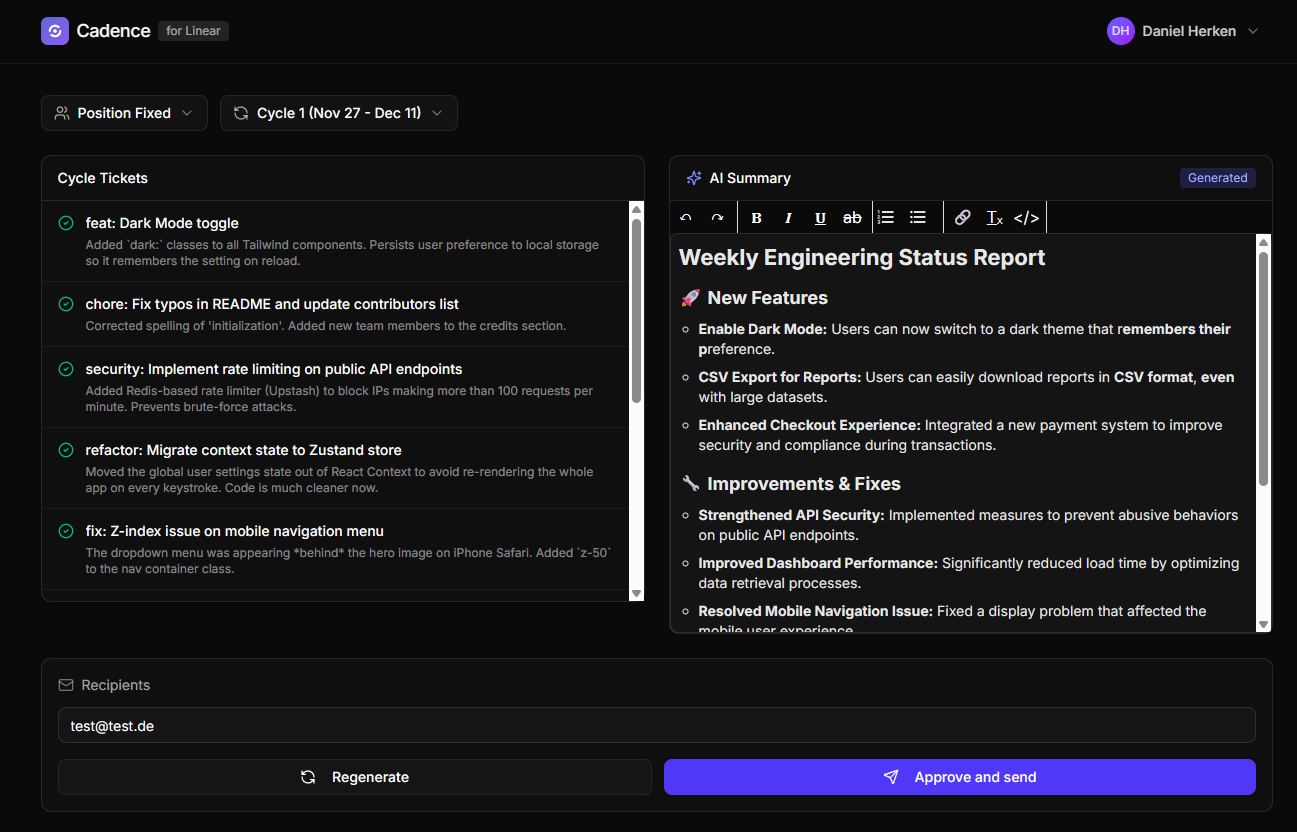
Task: Toggle italic formatting in the summary editor
Action: click(x=788, y=218)
